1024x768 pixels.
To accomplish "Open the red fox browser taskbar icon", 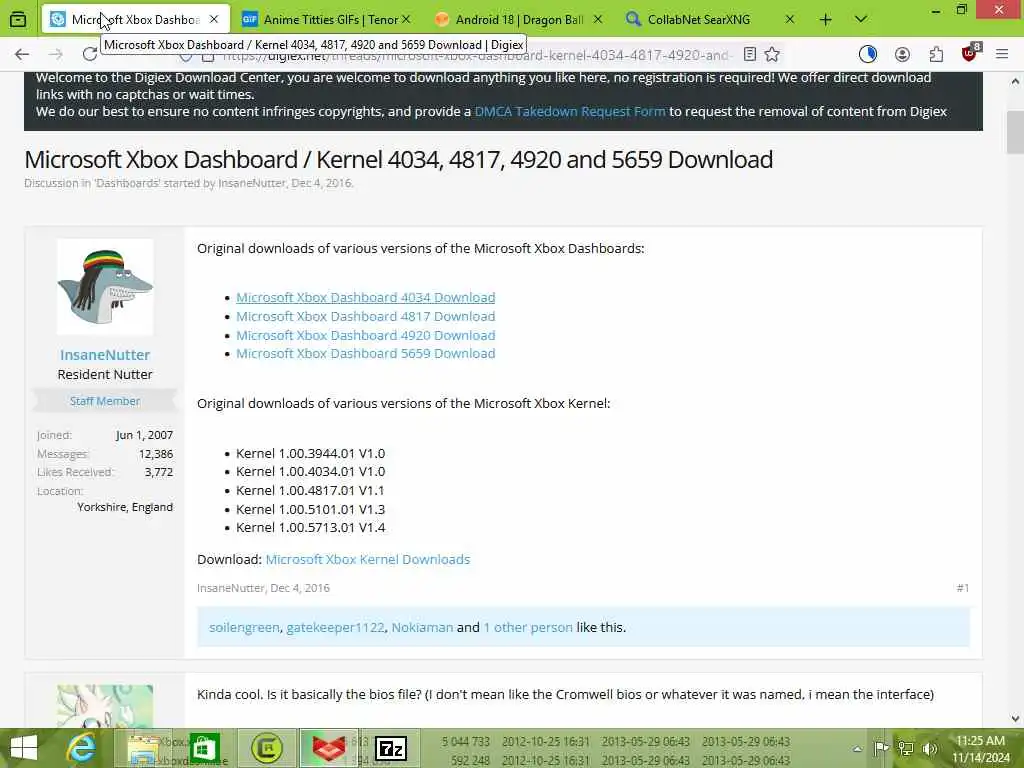I will pyautogui.click(x=328, y=748).
